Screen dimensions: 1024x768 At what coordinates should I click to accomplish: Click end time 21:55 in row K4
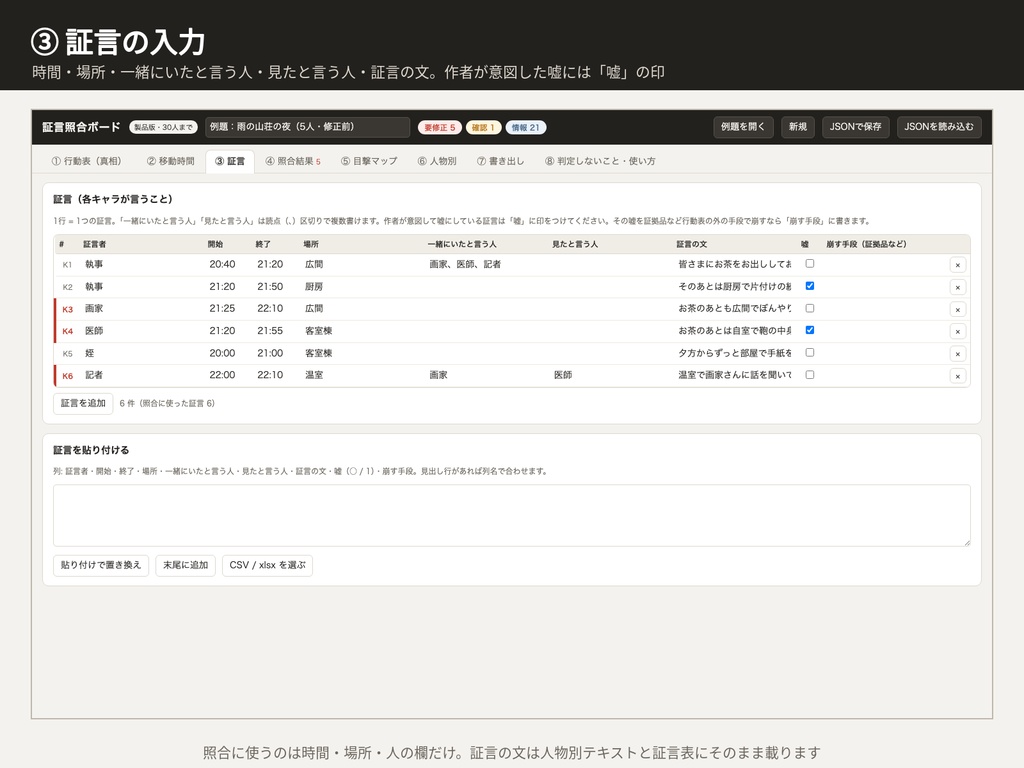pos(276,331)
